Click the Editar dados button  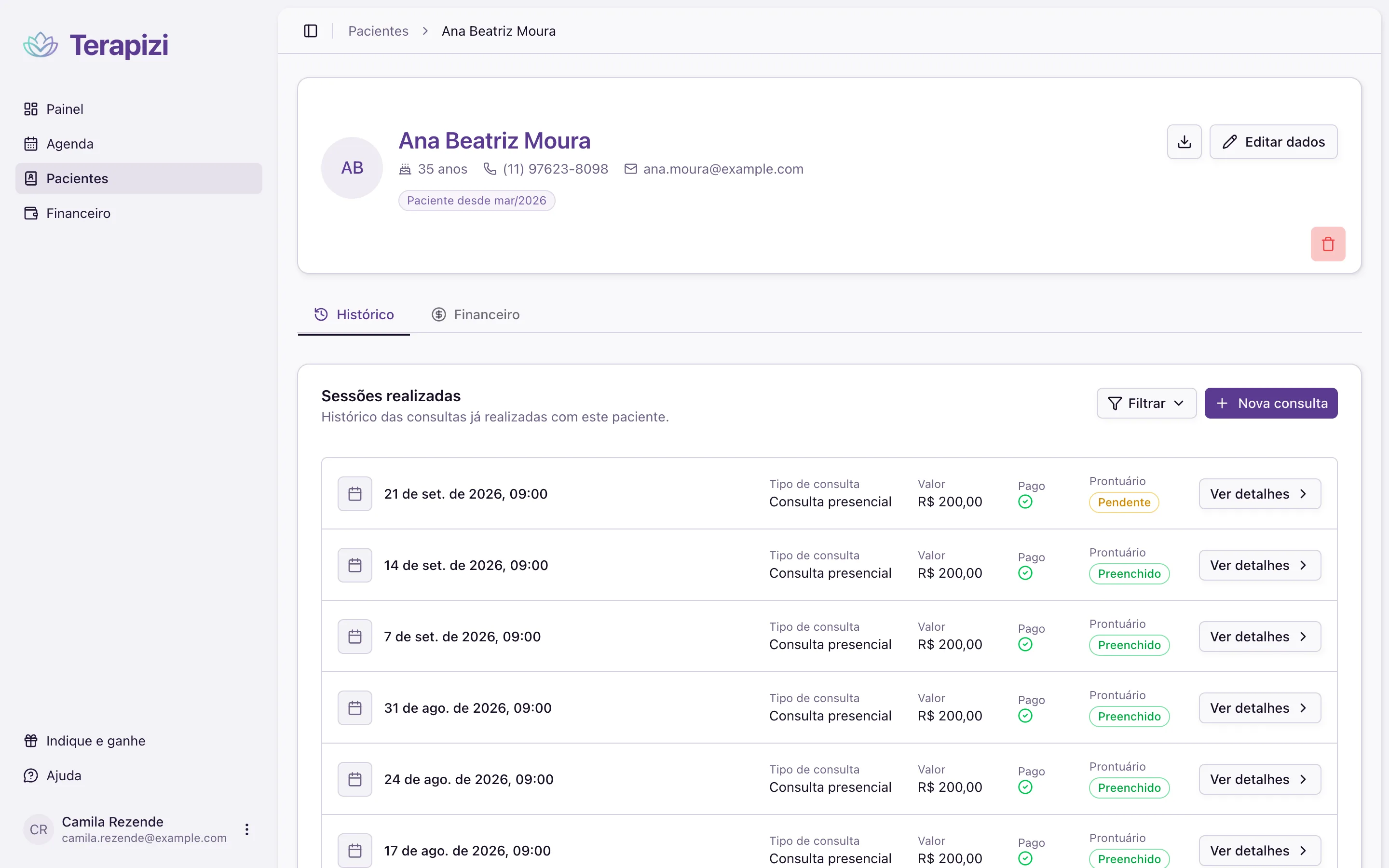pyautogui.click(x=1273, y=142)
